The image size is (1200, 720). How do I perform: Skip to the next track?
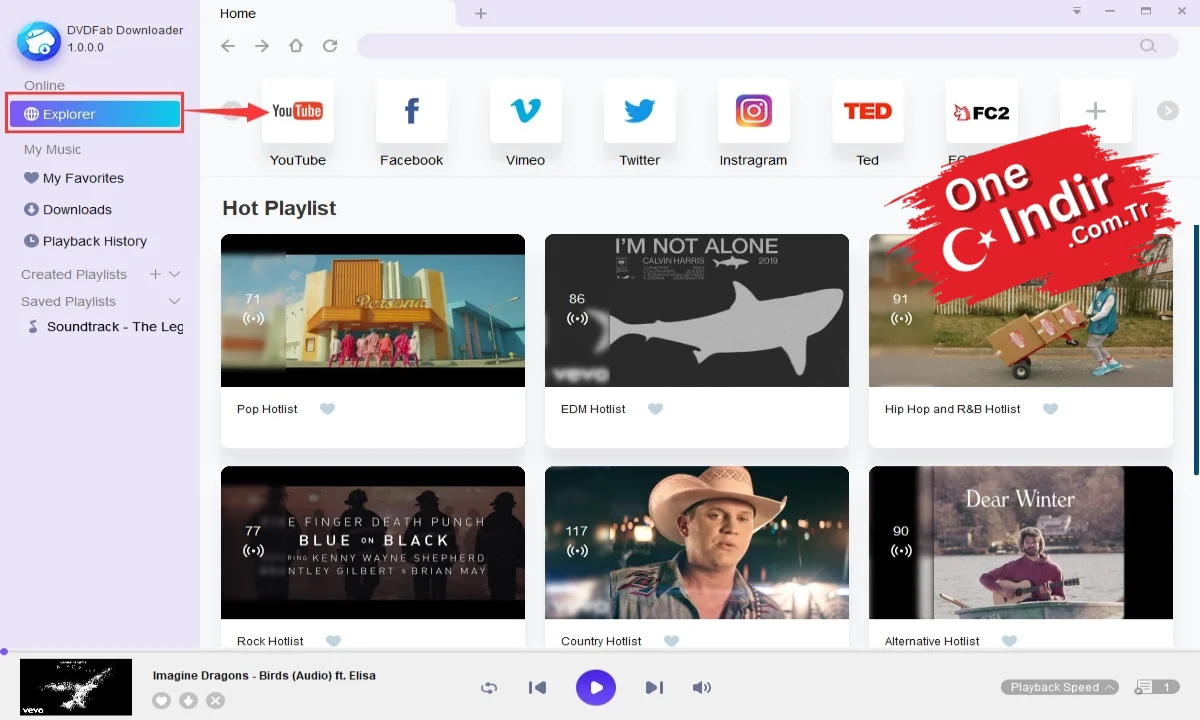(654, 688)
